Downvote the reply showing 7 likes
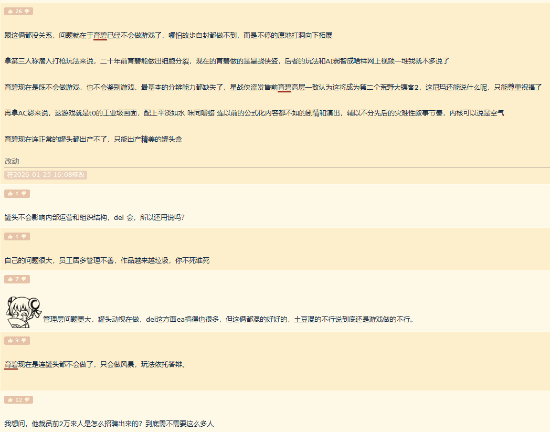Screen dimensions: 550x432 (24, 279)
